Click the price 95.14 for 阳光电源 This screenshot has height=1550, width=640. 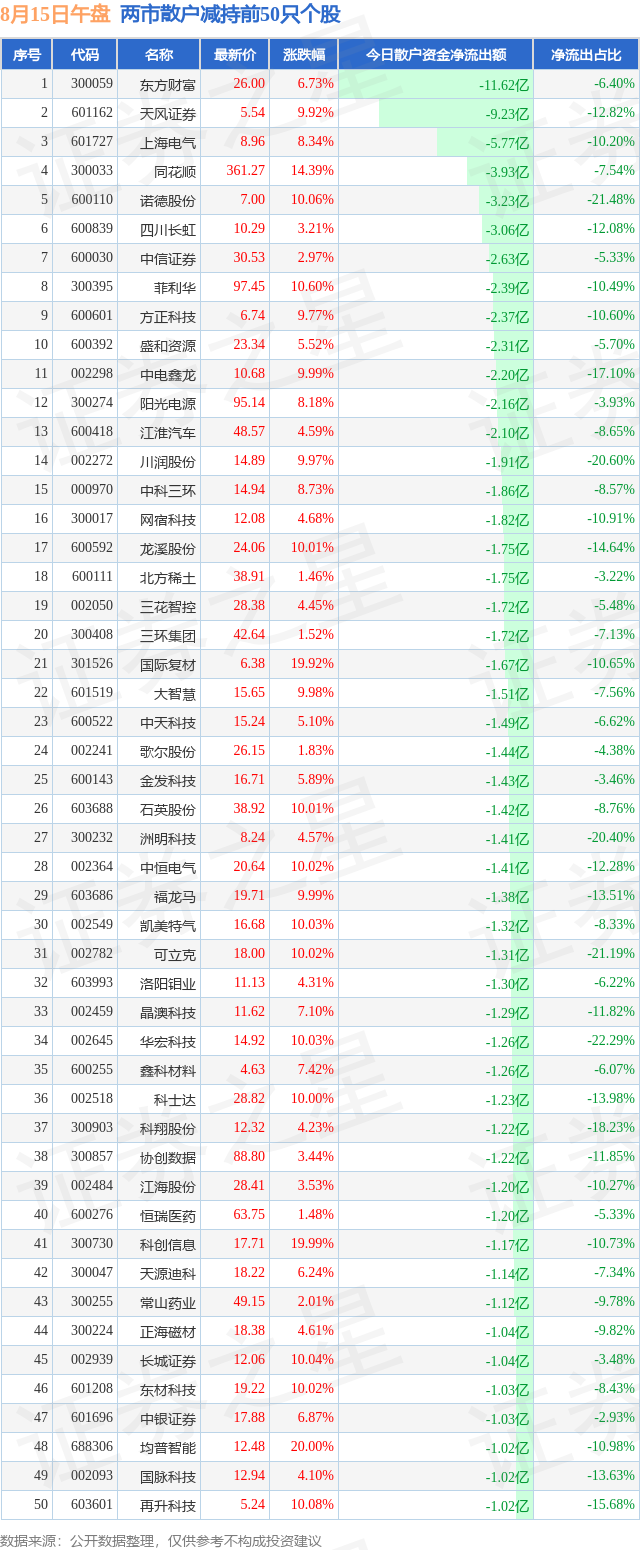tap(249, 403)
